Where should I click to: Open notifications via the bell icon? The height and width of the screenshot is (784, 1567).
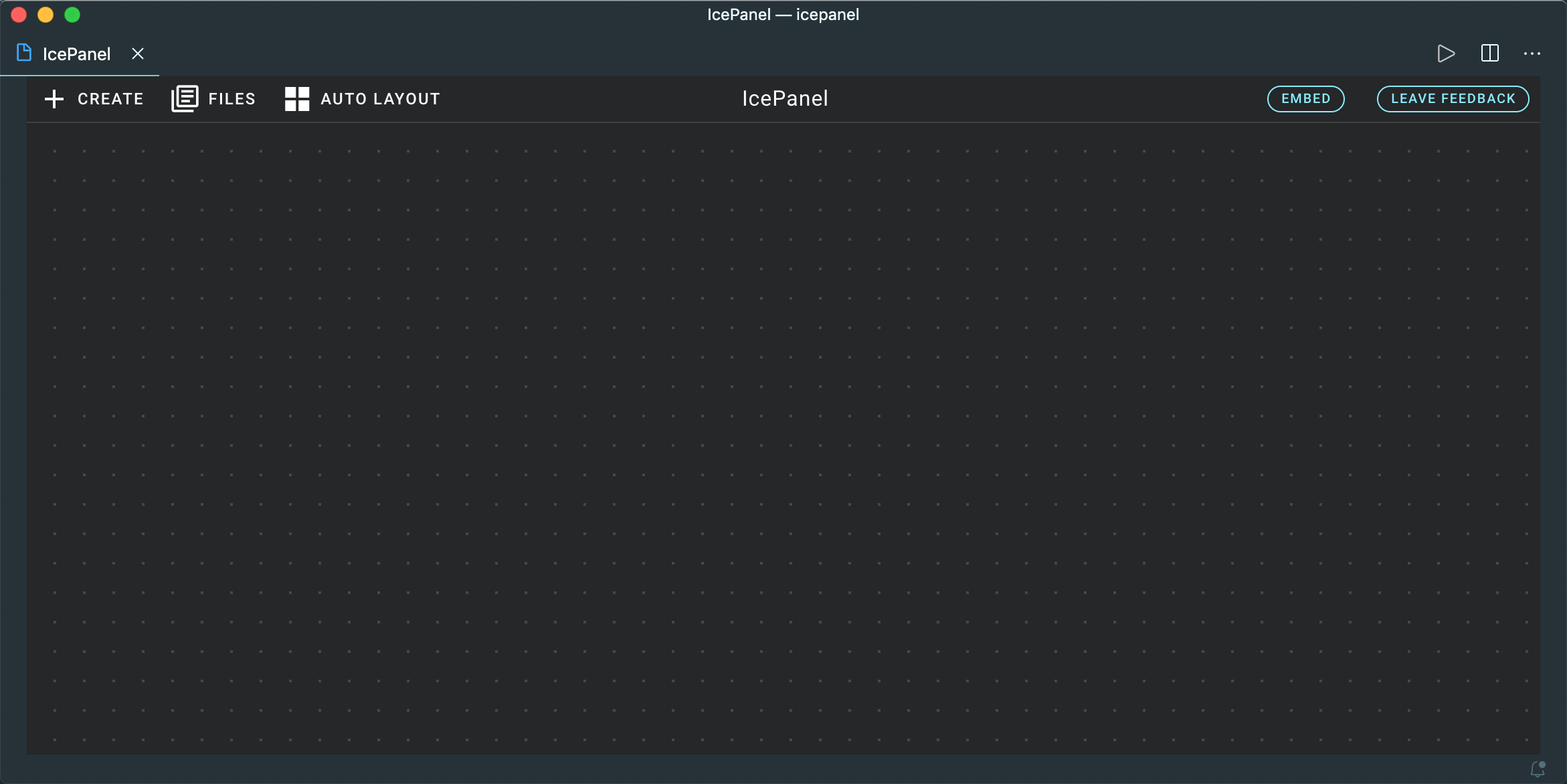(1538, 769)
